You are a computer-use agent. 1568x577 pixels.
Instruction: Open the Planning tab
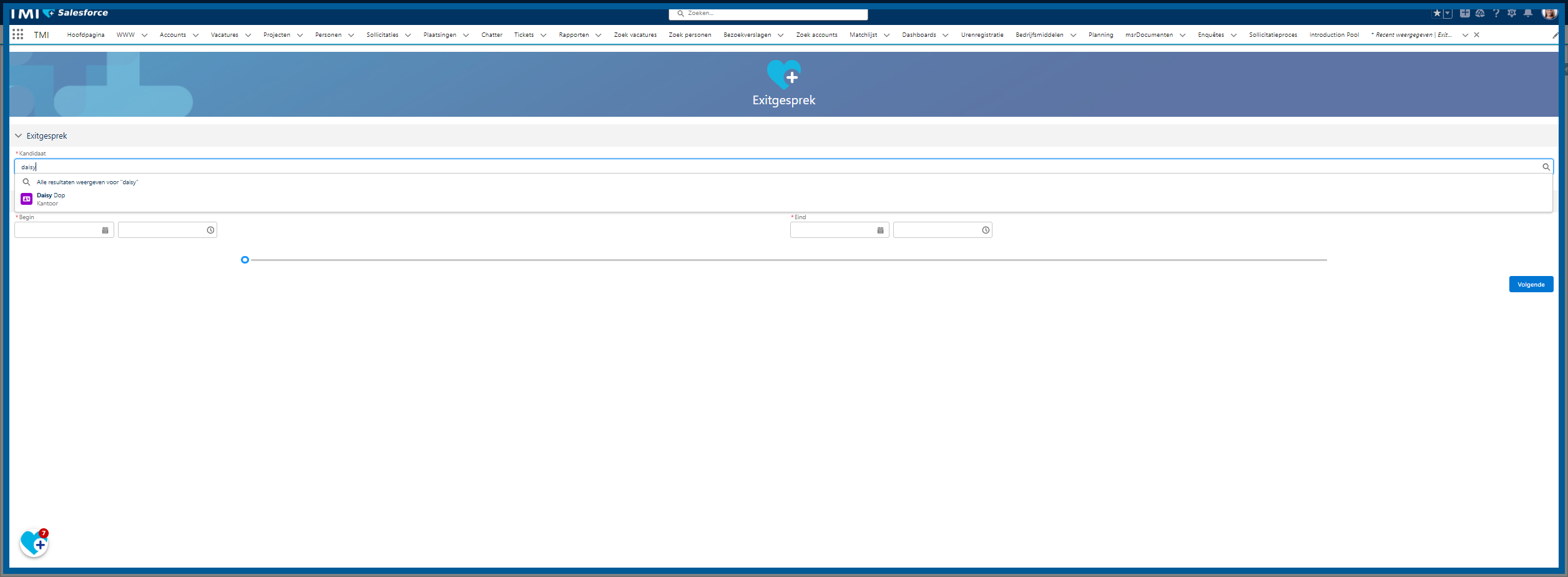[x=1100, y=35]
